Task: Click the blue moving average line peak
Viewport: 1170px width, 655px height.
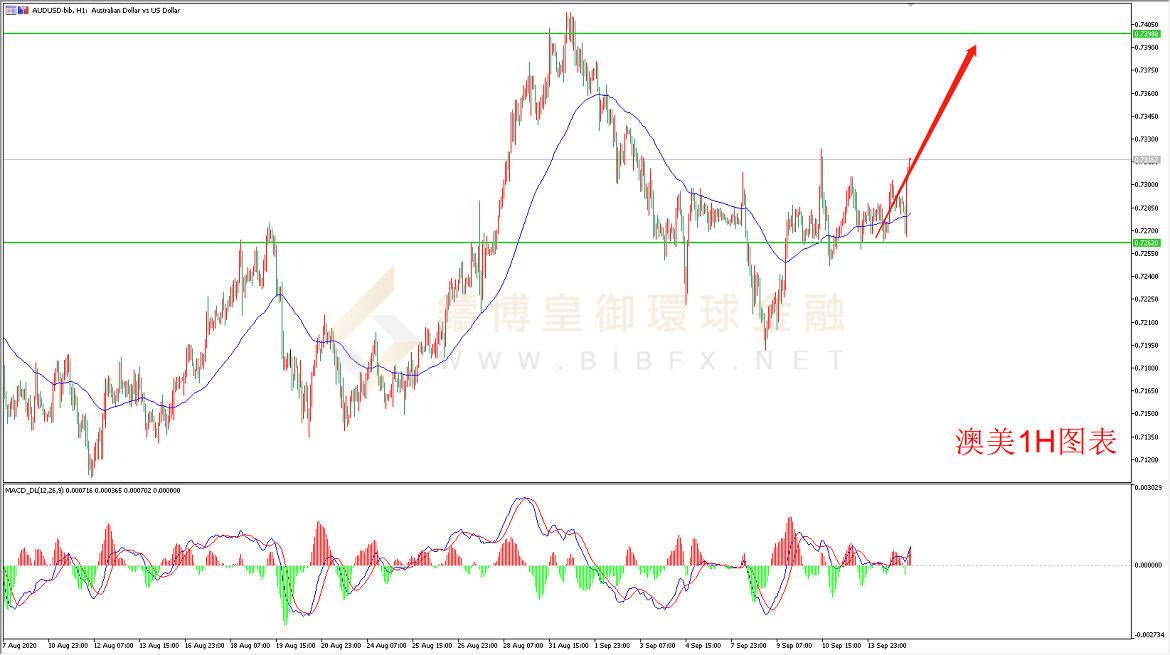Action: pos(601,95)
